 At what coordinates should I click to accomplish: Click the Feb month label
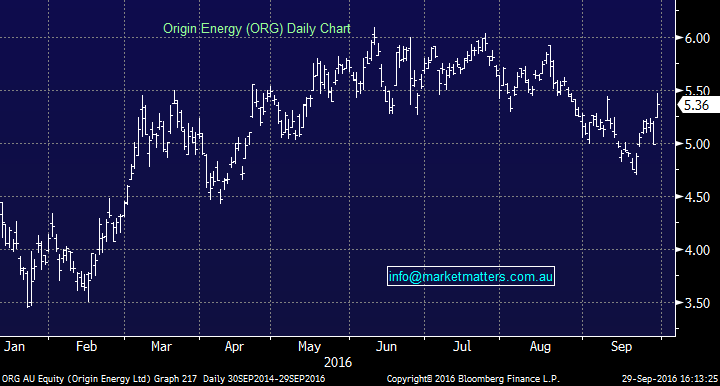tap(86, 346)
